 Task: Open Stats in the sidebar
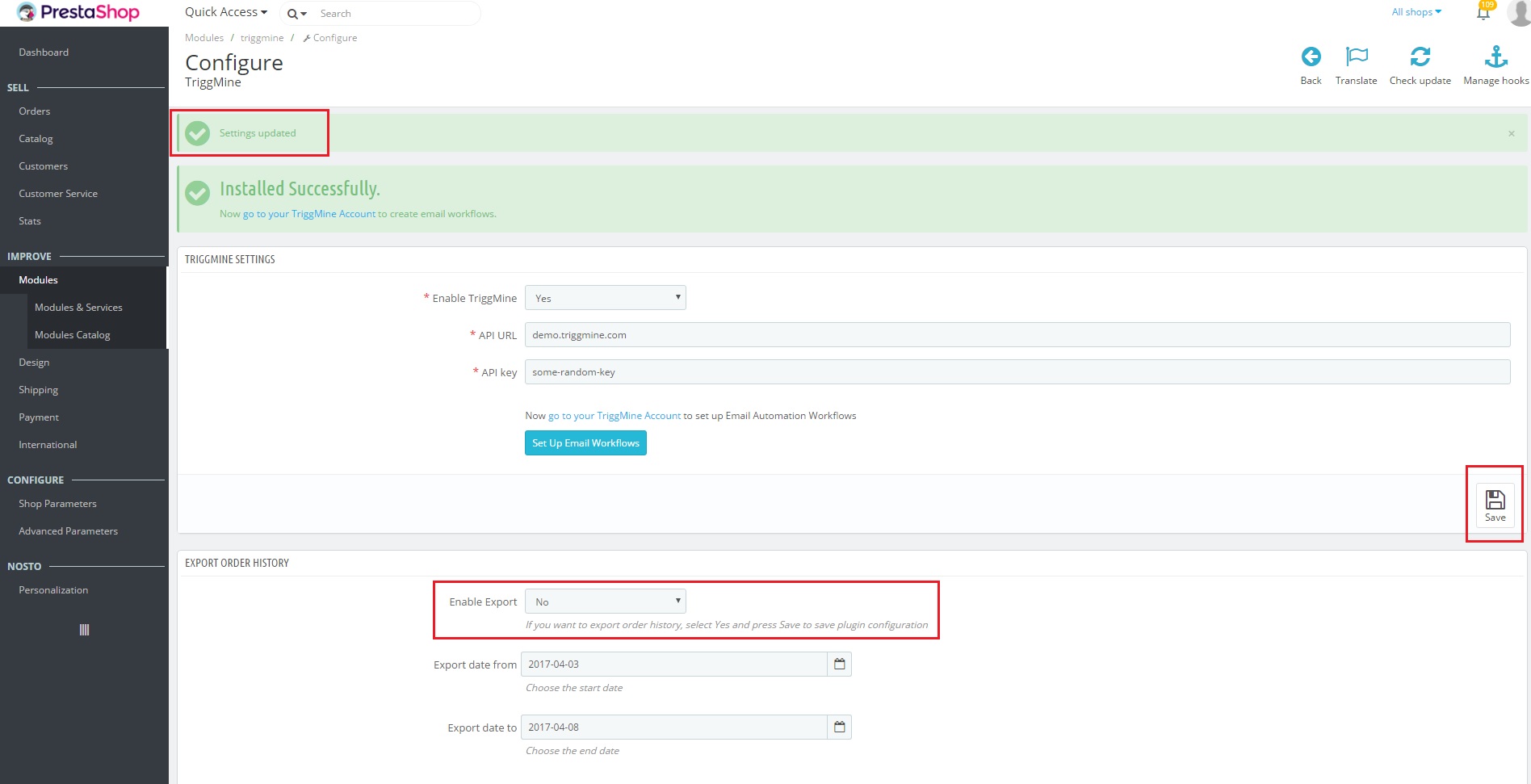coord(30,221)
